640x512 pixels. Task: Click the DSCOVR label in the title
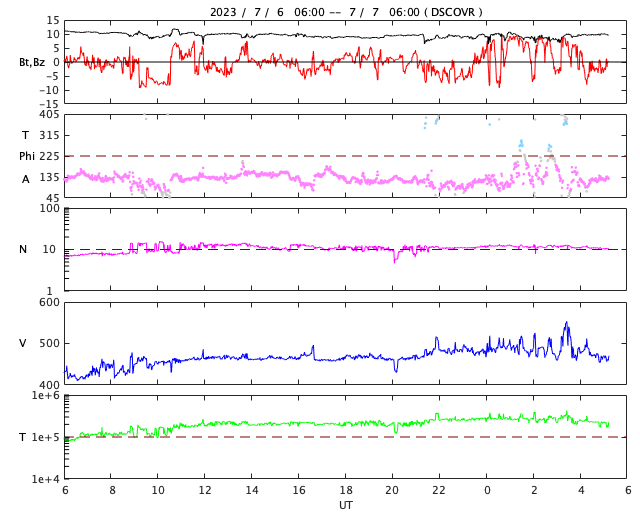pyautogui.click(x=453, y=12)
